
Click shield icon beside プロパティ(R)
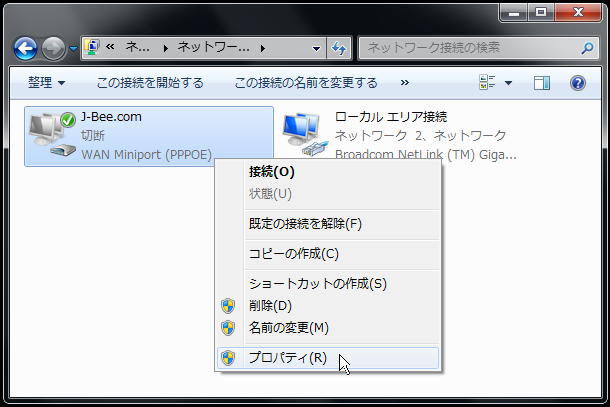pyautogui.click(x=228, y=358)
